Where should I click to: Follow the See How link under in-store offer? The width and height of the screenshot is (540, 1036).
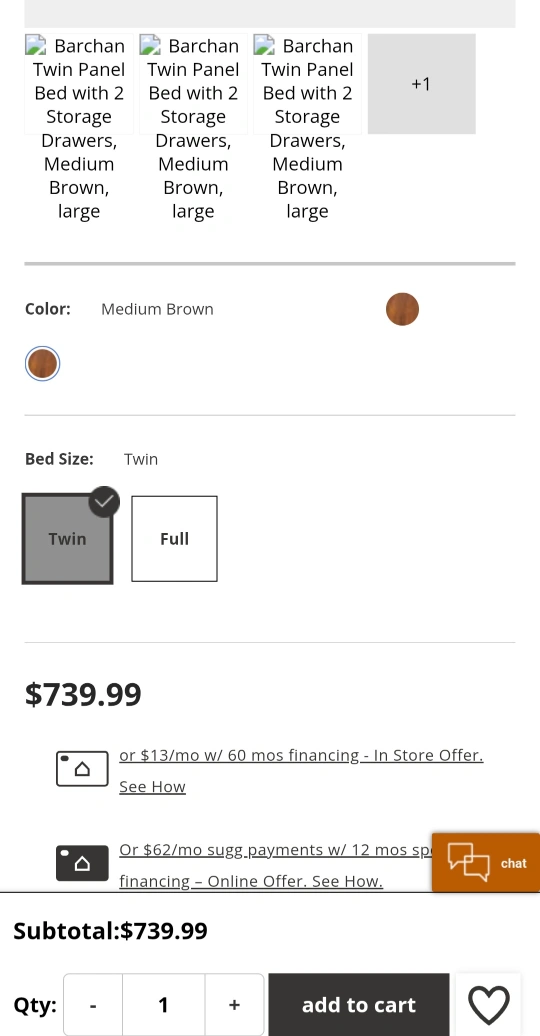pyautogui.click(x=152, y=787)
